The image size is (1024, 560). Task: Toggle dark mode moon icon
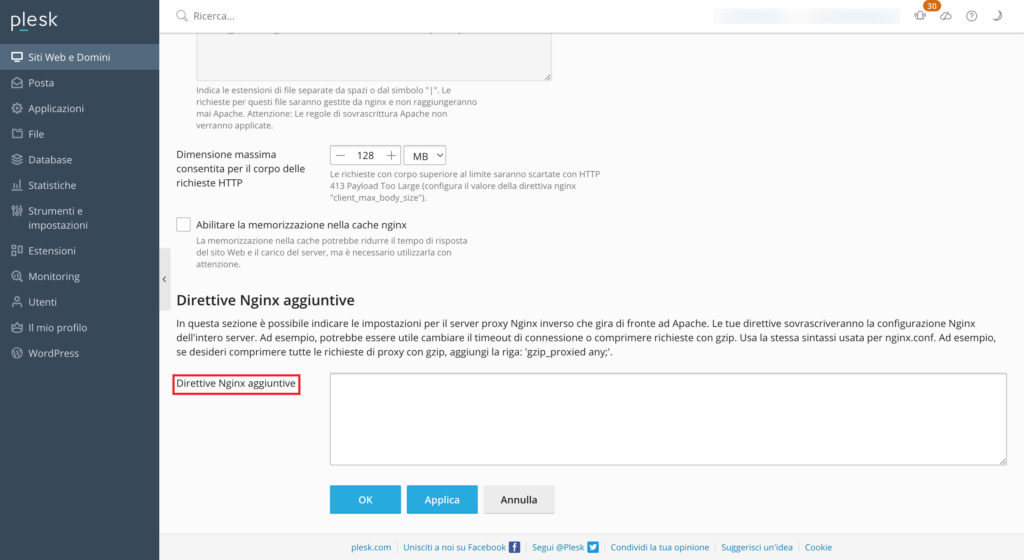click(x=997, y=16)
